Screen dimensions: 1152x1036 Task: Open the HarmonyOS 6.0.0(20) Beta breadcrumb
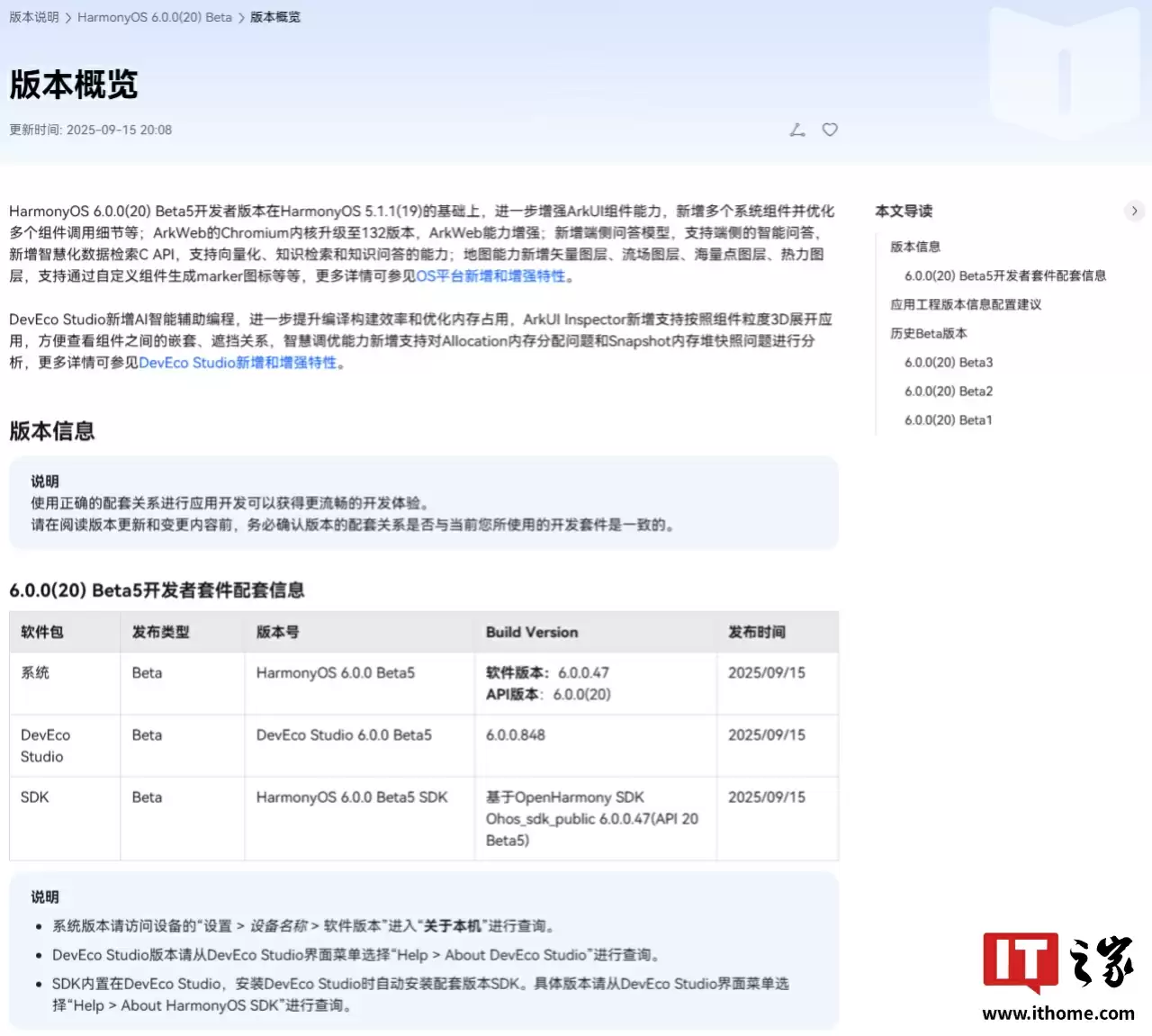pos(157,16)
